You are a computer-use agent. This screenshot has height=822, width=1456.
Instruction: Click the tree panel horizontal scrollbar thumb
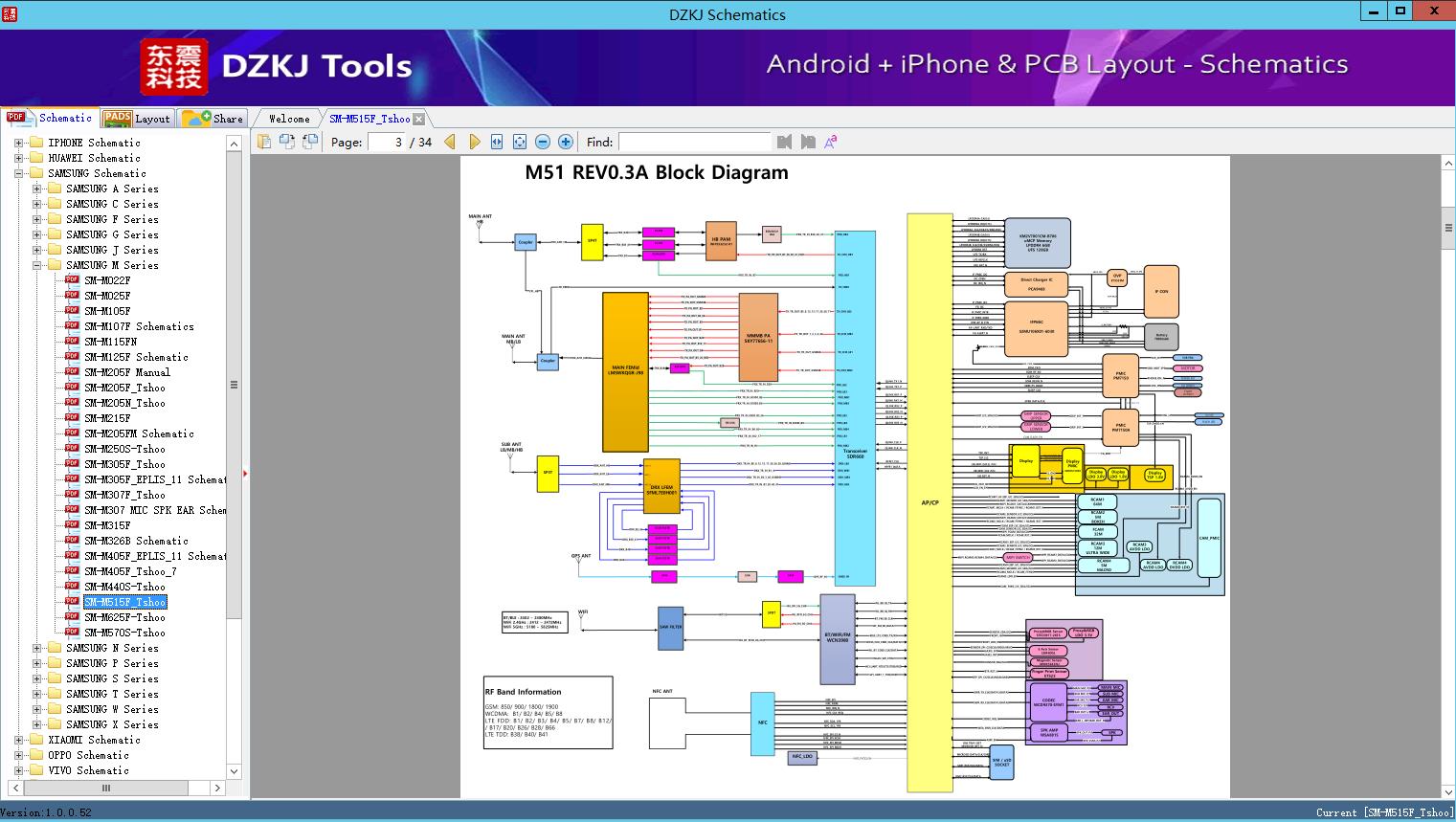pos(105,788)
